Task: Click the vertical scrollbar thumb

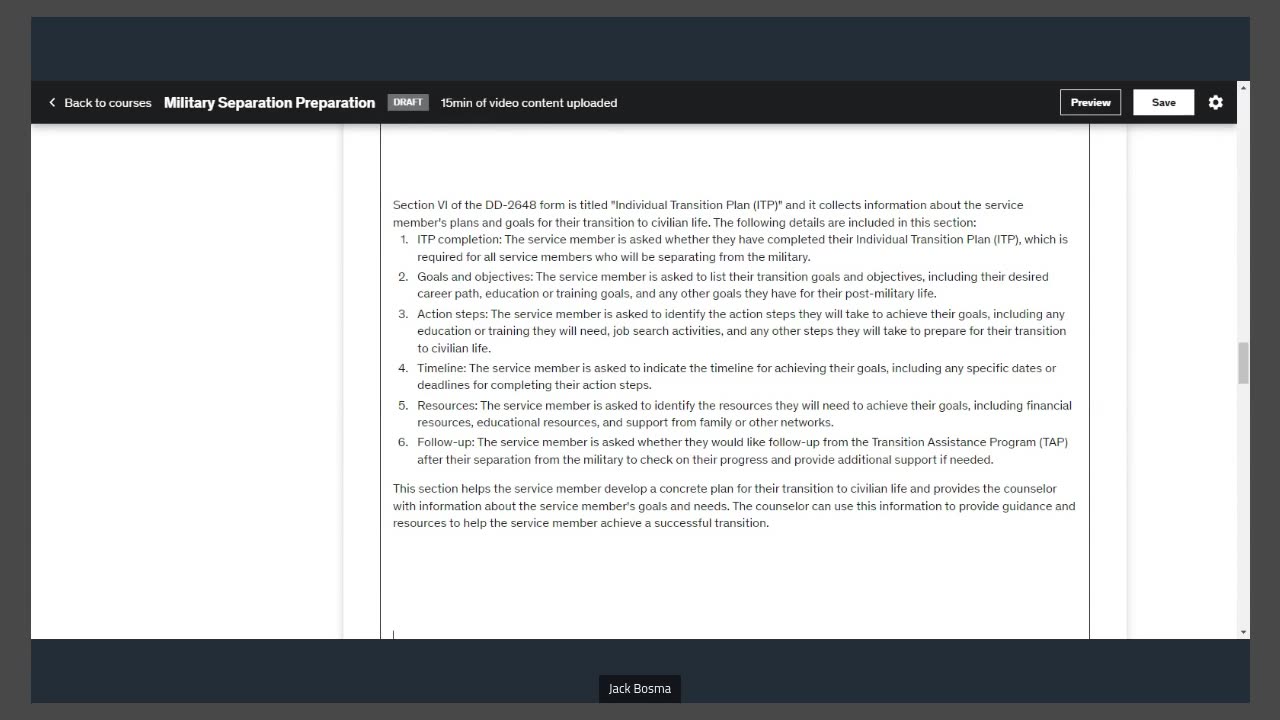Action: [x=1243, y=363]
